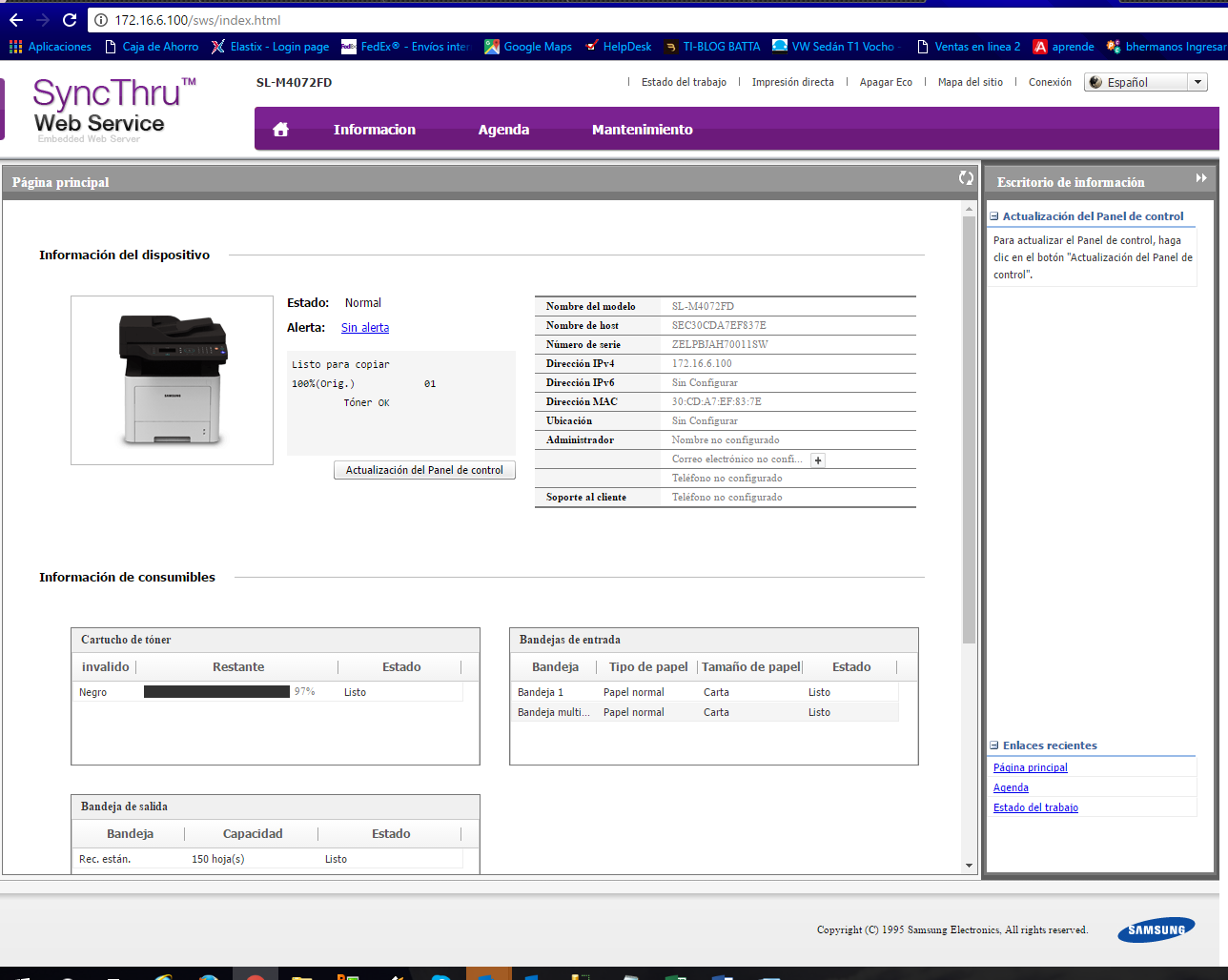
Task: Click the Negro toner row label
Action: click(92, 692)
